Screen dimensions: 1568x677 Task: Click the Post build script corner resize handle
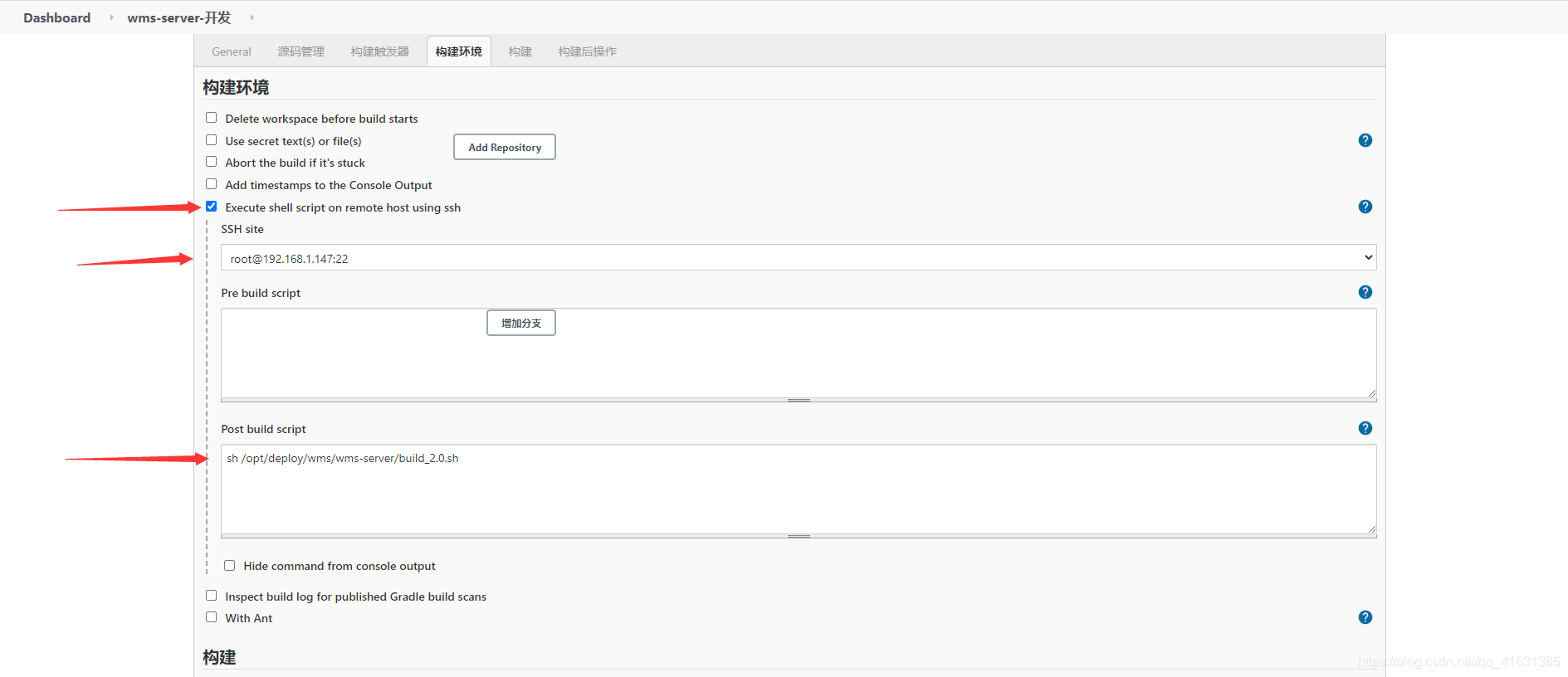pyautogui.click(x=1371, y=528)
